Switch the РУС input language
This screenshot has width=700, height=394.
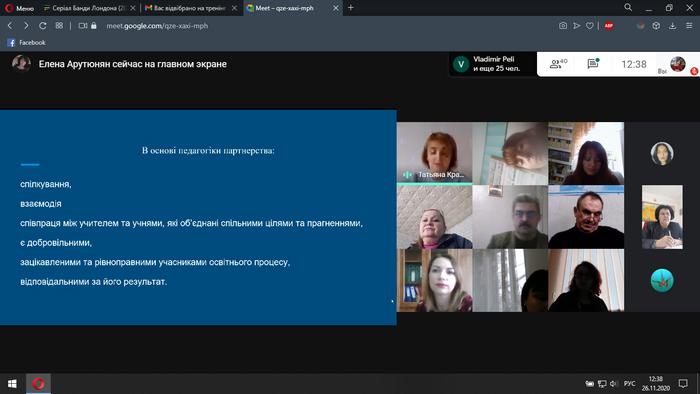point(629,384)
